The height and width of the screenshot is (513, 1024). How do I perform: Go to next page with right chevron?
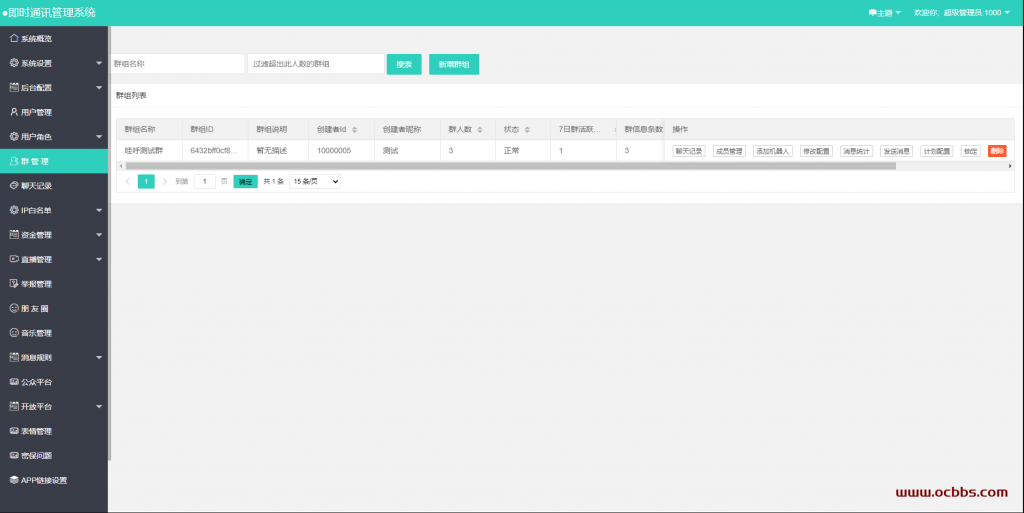(165, 181)
